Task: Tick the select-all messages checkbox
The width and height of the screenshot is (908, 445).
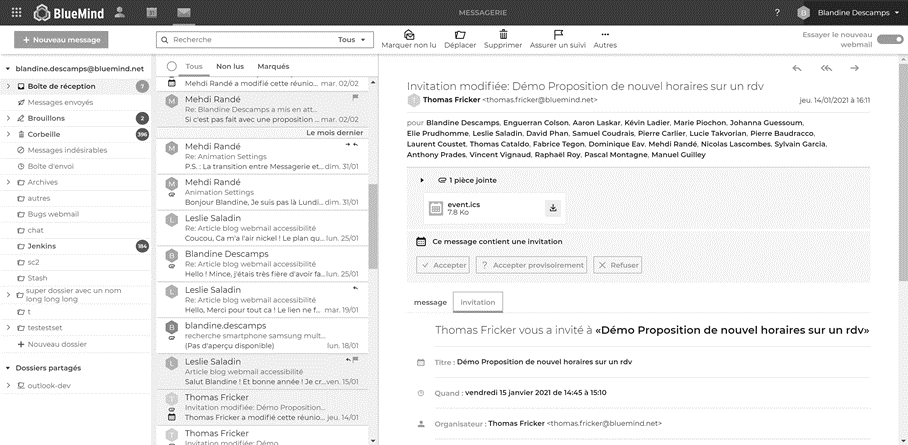Action: (172, 66)
